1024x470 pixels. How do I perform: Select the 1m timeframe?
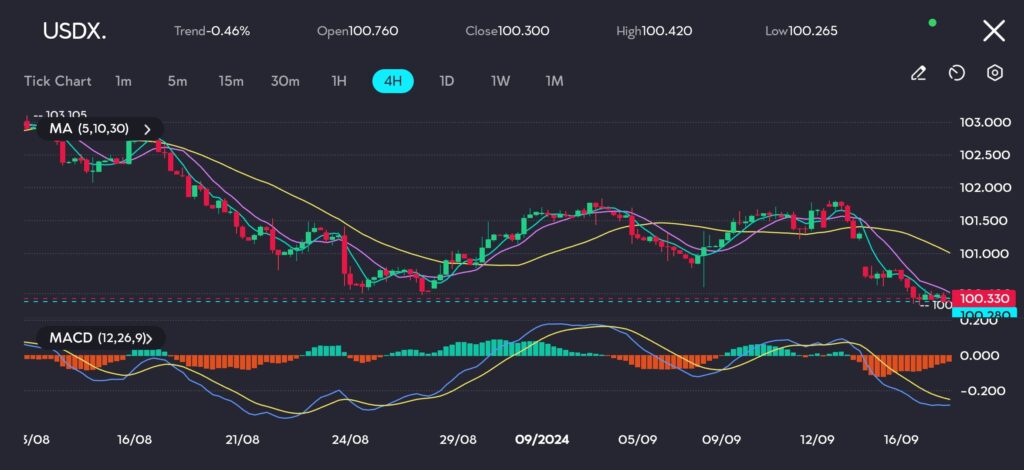click(123, 81)
